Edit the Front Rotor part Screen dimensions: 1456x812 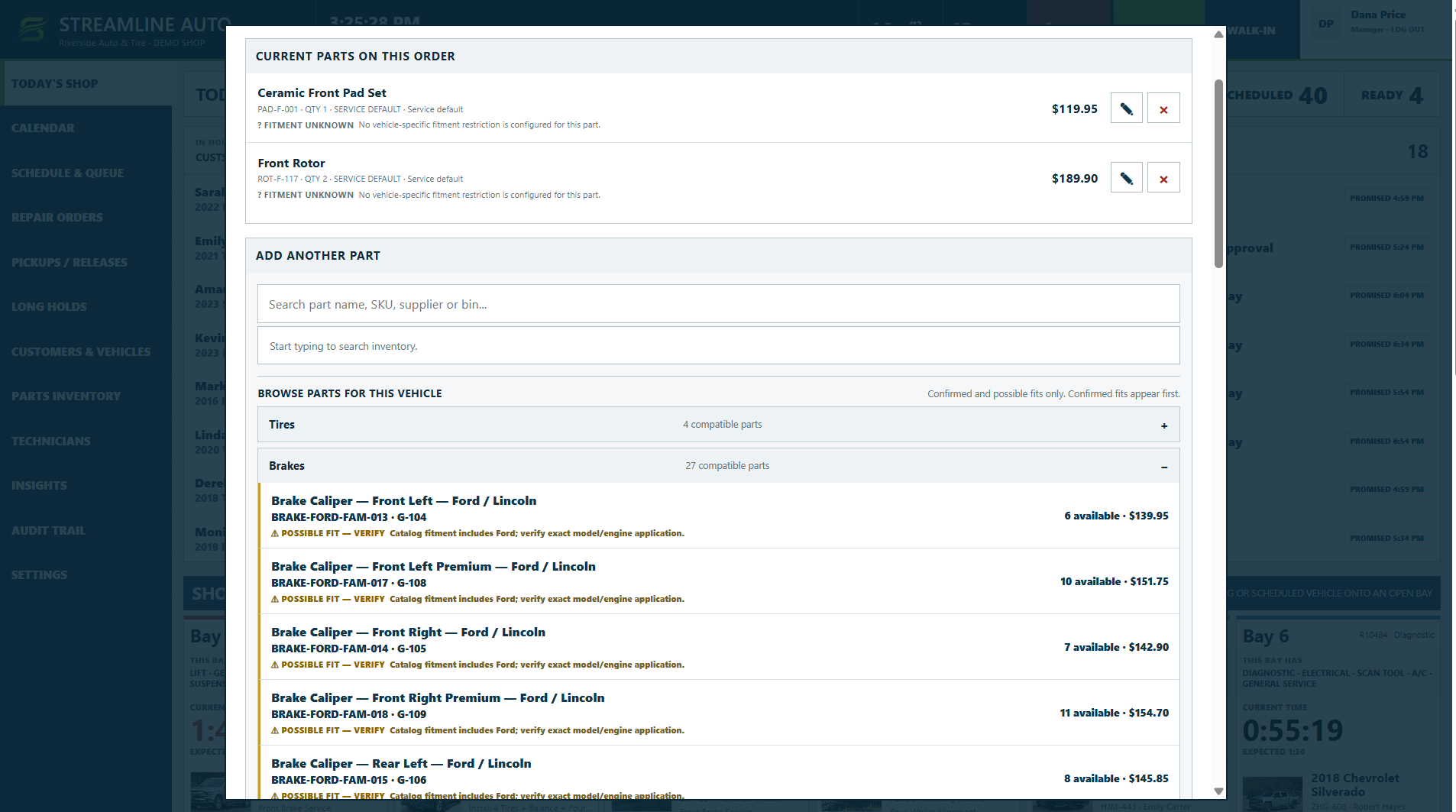pos(1126,178)
